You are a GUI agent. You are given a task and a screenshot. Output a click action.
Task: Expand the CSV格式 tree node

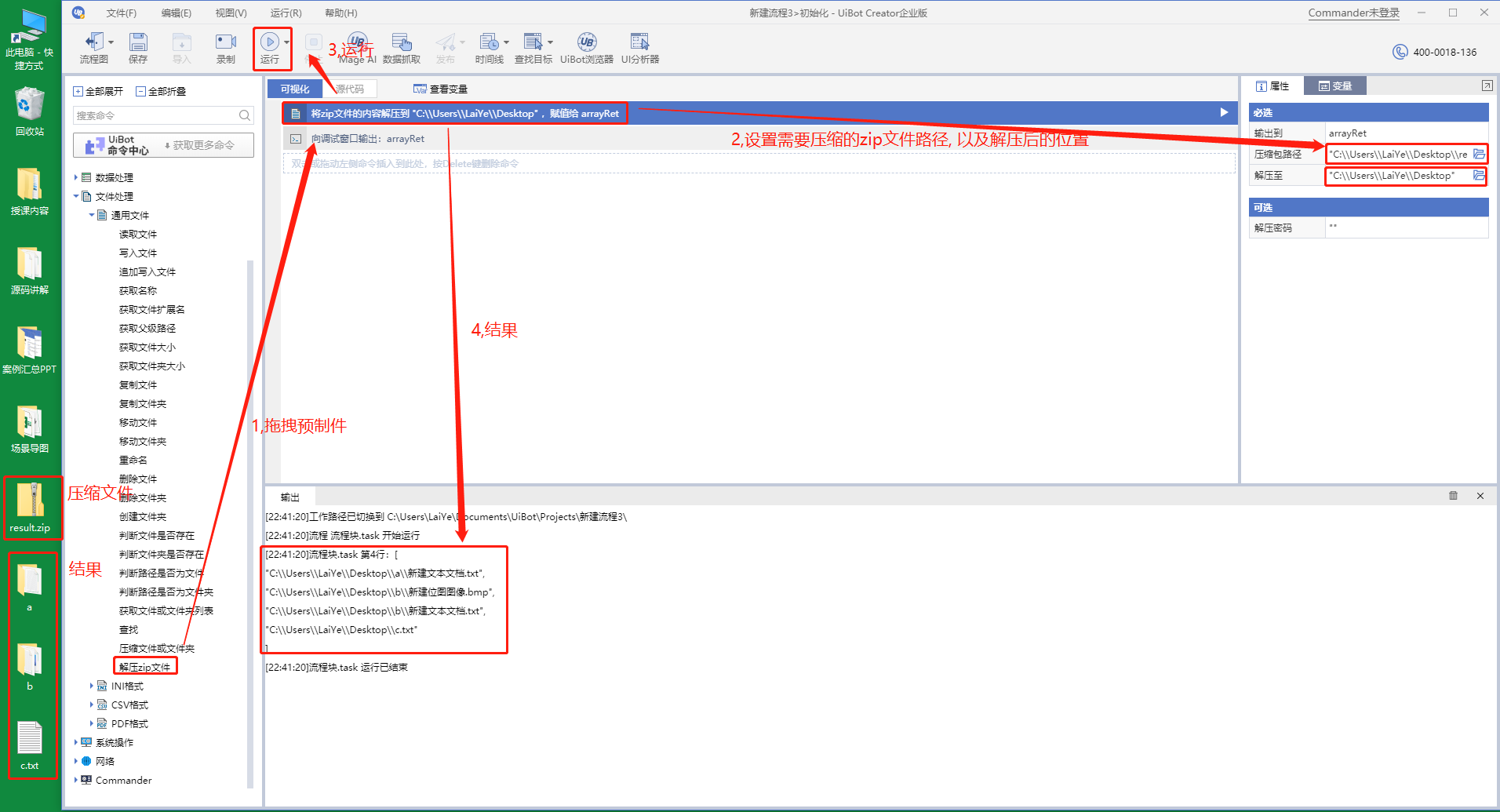[92, 705]
